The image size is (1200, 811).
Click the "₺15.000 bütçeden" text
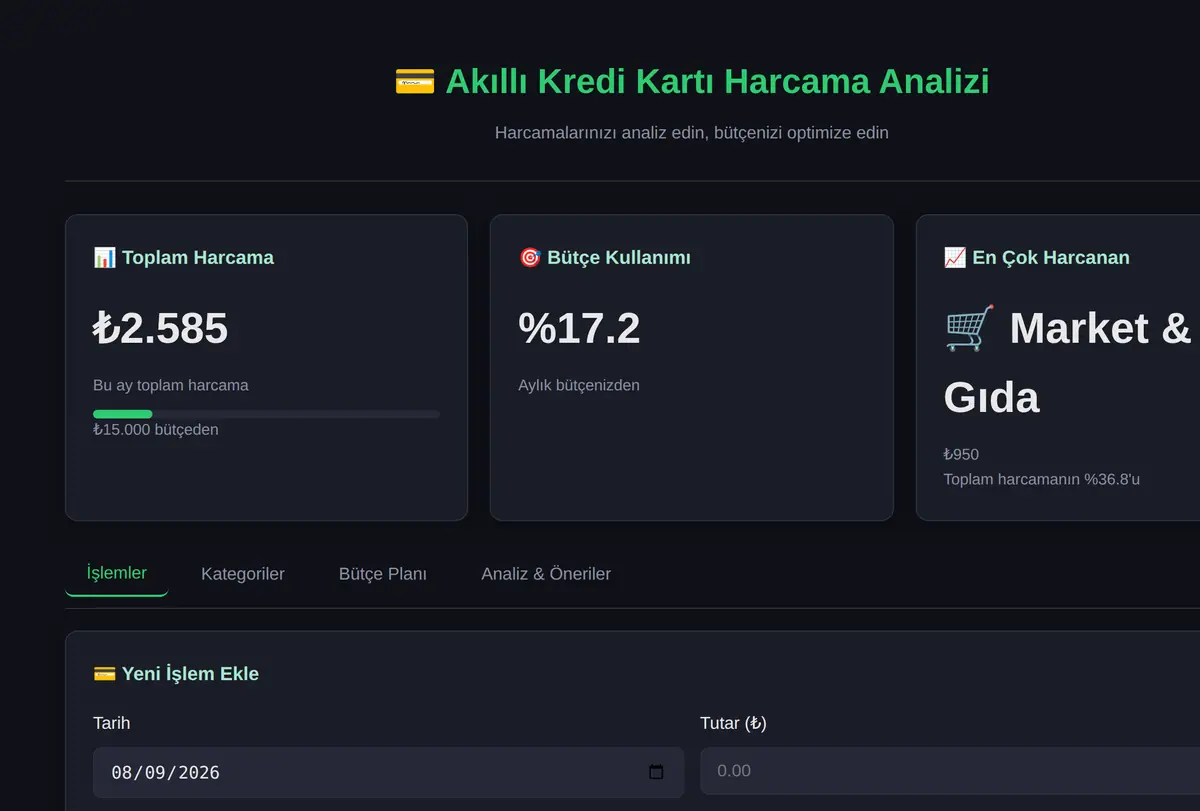(156, 430)
